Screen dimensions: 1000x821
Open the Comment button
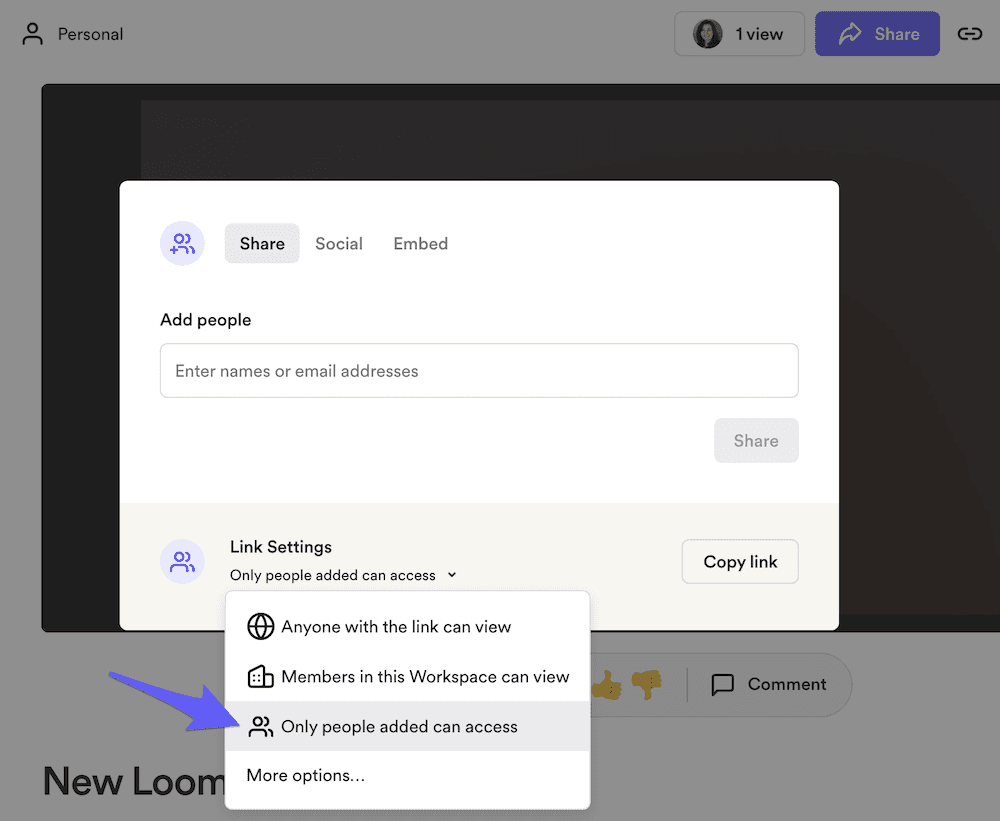pos(769,684)
